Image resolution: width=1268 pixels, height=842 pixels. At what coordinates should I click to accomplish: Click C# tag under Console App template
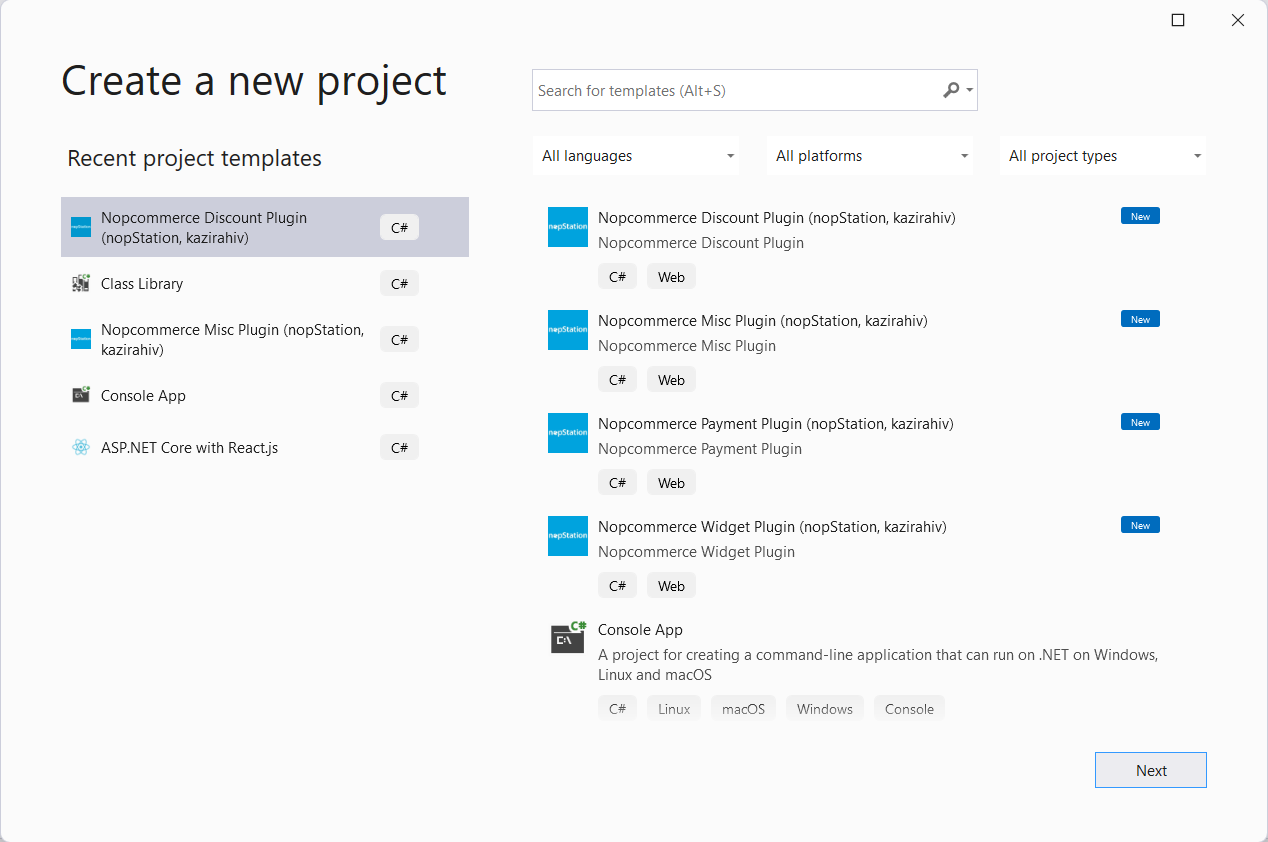[617, 709]
